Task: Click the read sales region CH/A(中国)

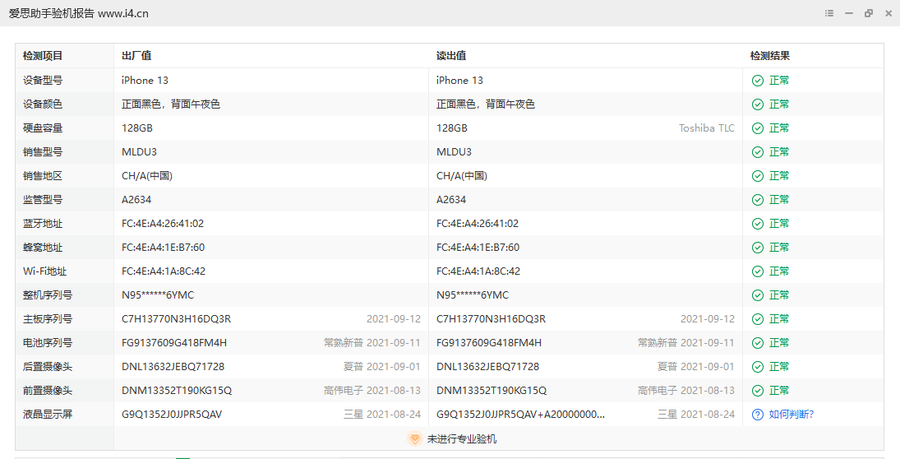Action: [x=461, y=176]
